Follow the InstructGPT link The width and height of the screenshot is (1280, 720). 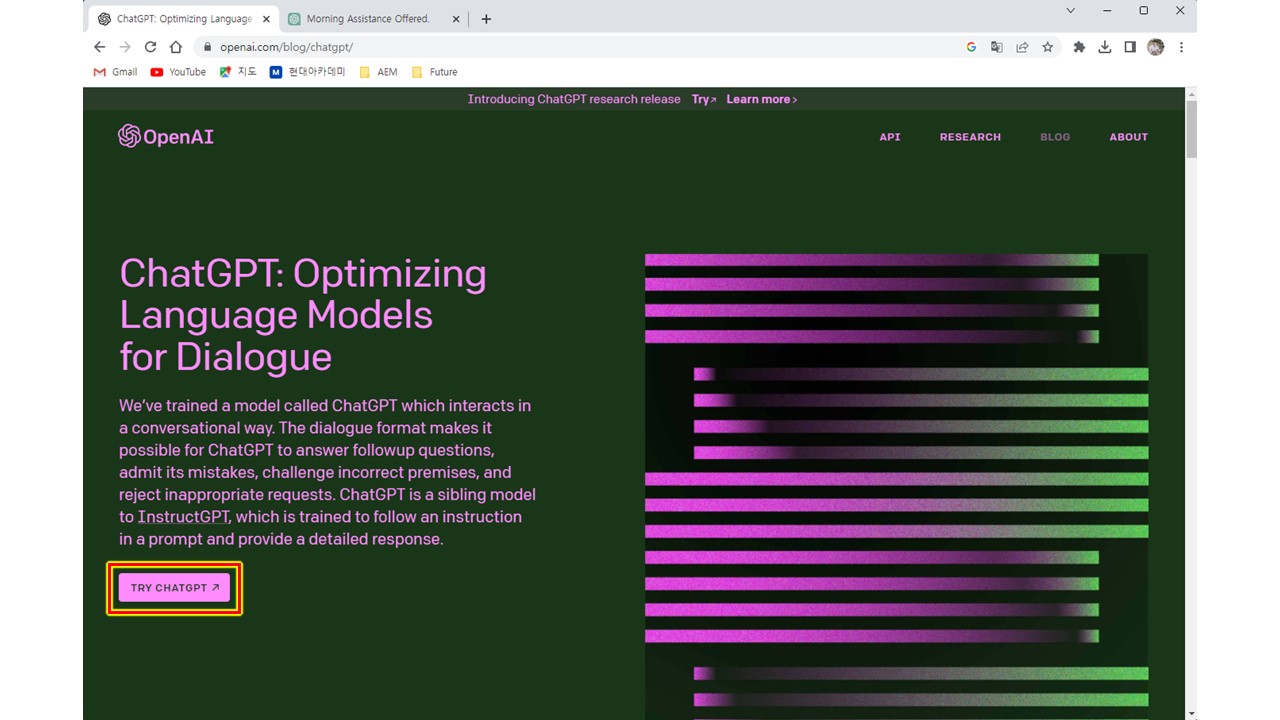[x=183, y=517]
